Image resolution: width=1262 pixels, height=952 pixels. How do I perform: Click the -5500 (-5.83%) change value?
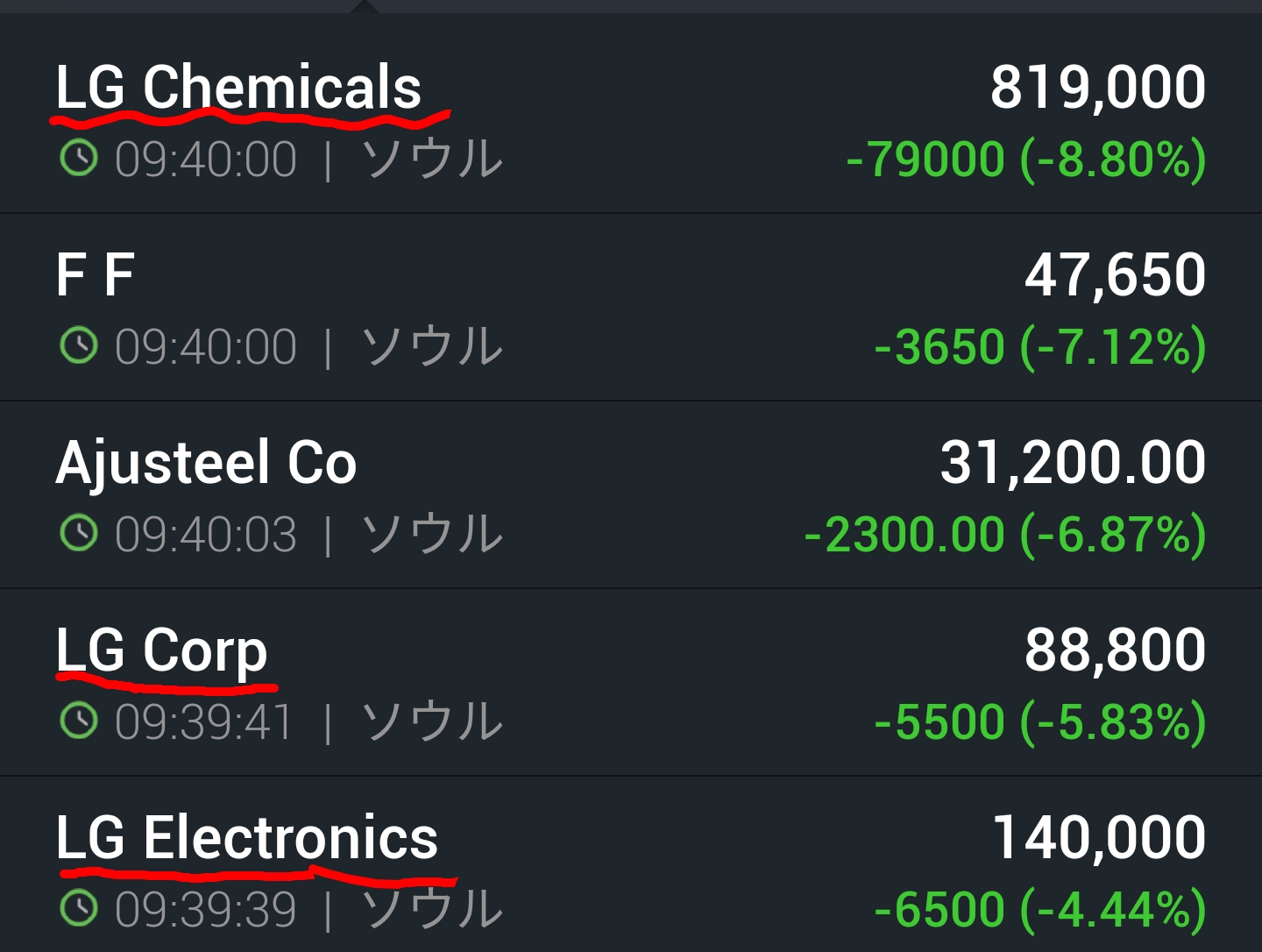pyautogui.click(x=1040, y=722)
